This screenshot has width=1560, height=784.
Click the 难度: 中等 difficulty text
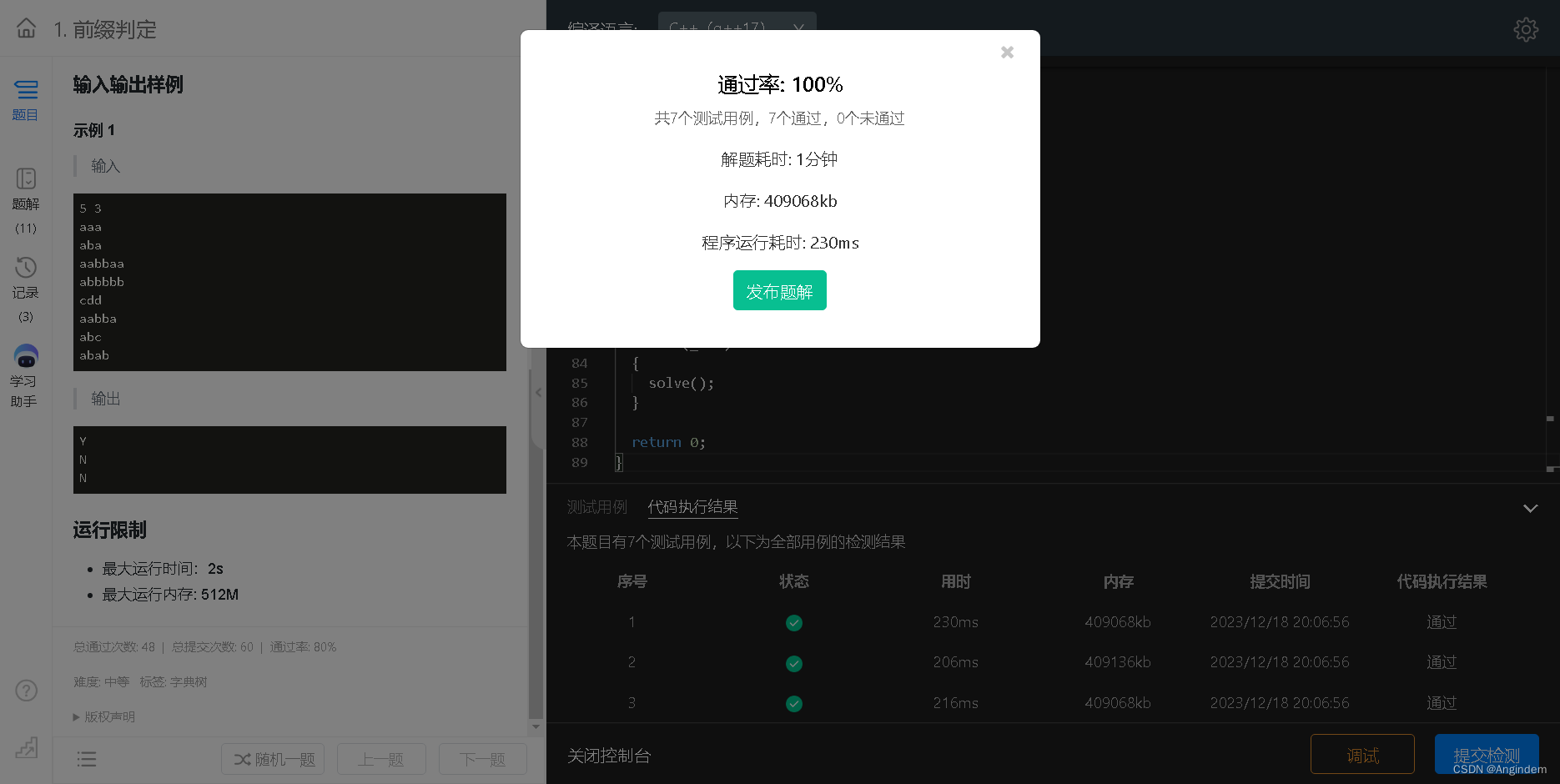[101, 681]
